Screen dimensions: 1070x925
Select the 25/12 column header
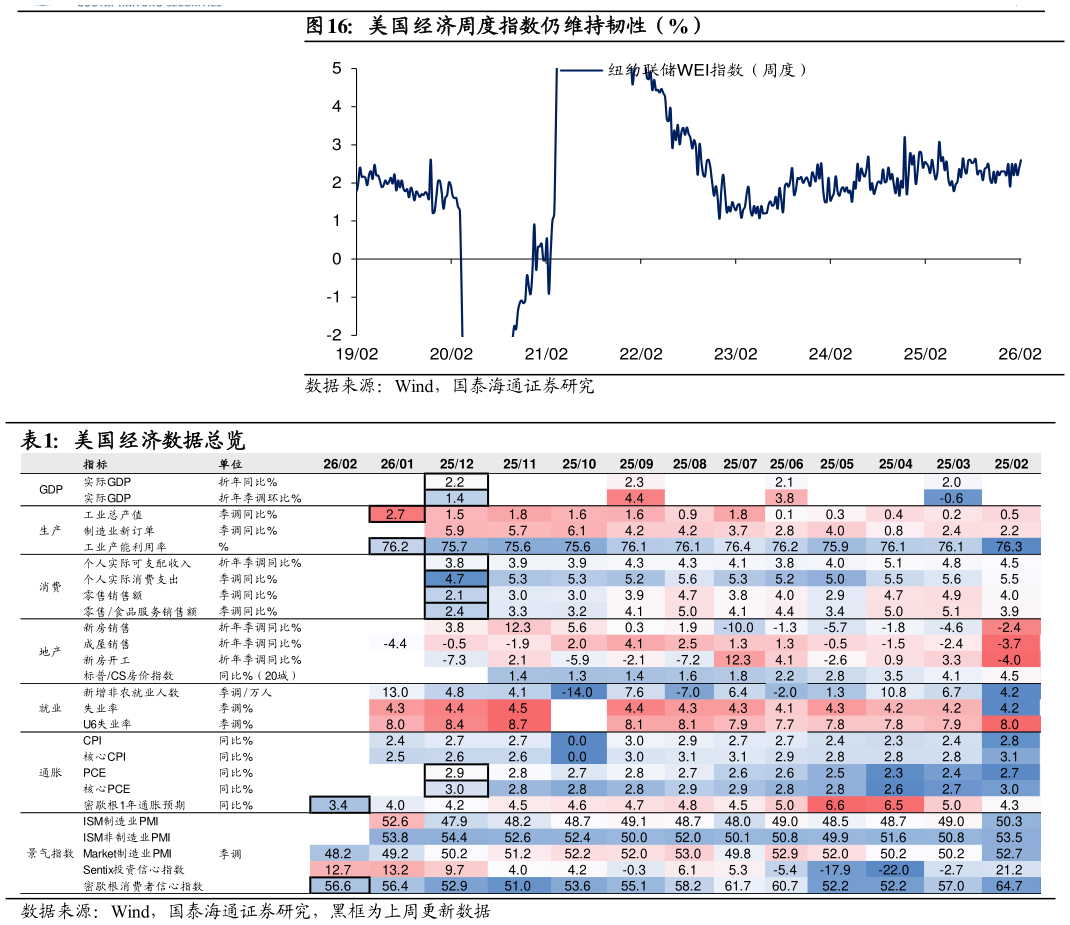click(457, 463)
